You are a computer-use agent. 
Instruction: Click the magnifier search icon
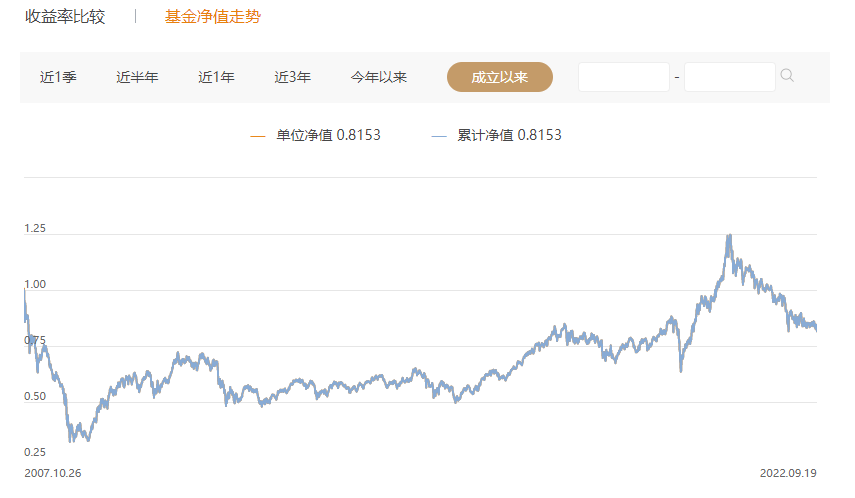click(787, 76)
